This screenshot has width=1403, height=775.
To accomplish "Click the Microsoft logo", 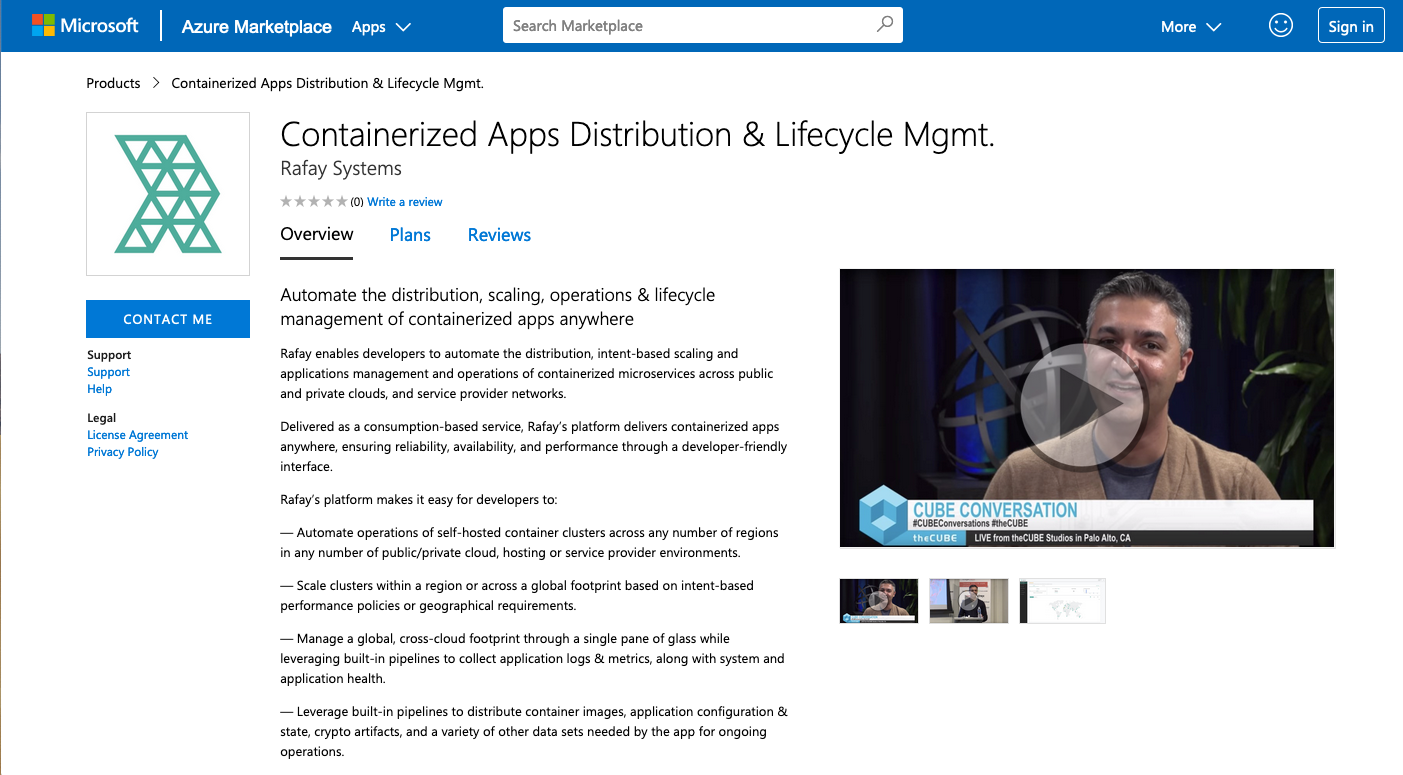I will [85, 26].
